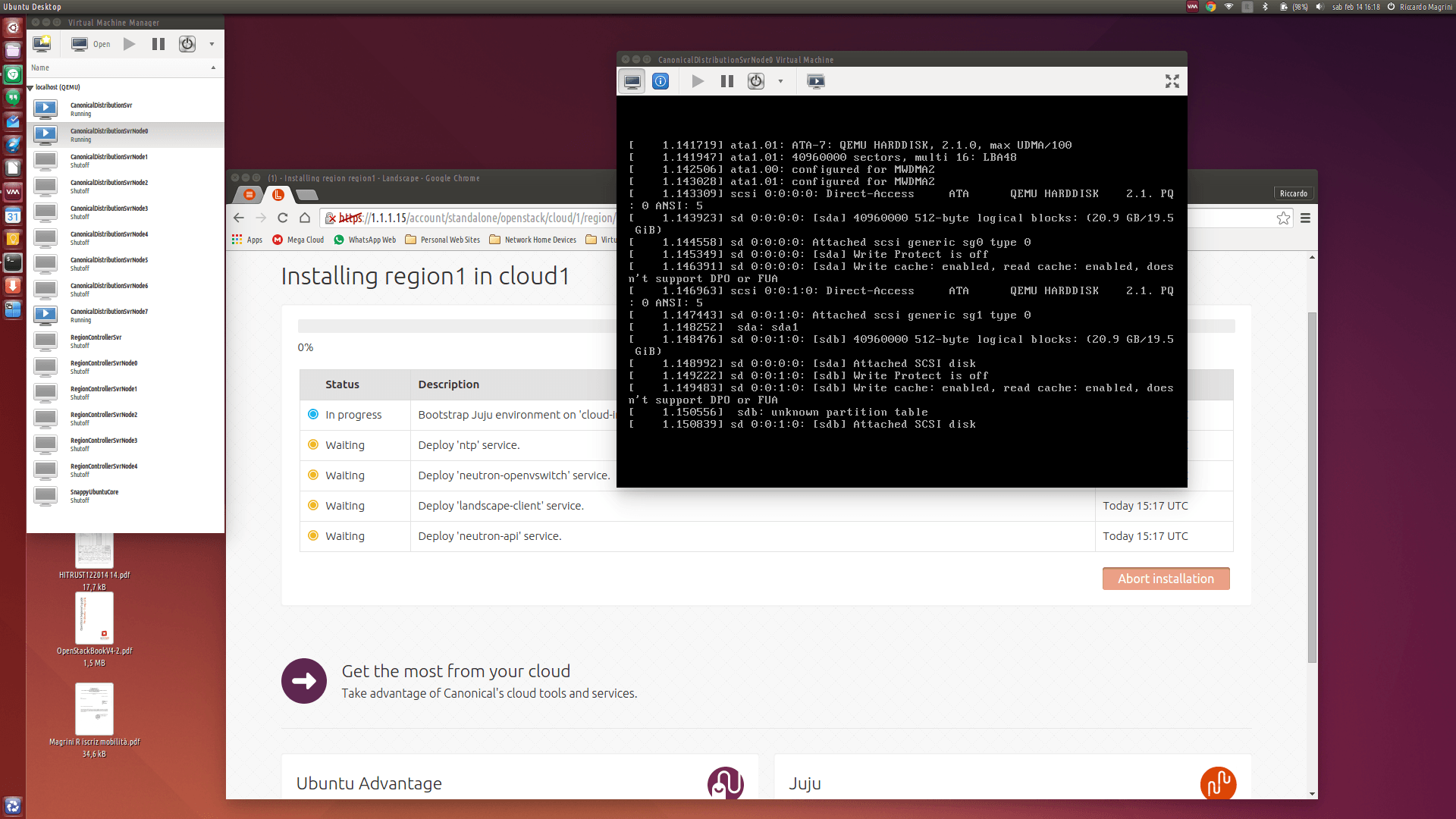Open the Bluetooth indicator menu
The width and height of the screenshot is (1456, 819).
(x=1265, y=7)
